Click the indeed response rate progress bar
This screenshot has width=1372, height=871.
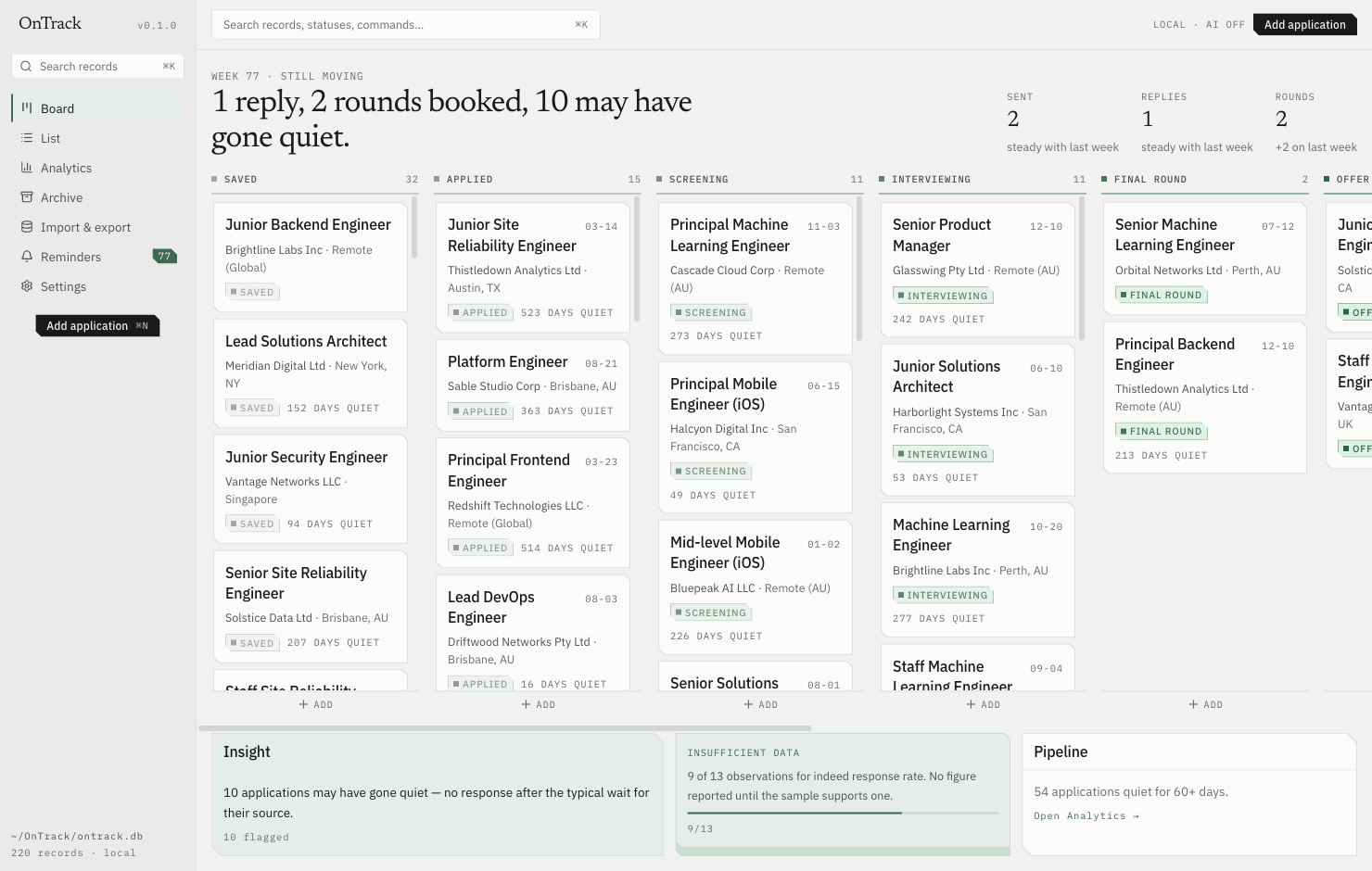click(x=843, y=814)
